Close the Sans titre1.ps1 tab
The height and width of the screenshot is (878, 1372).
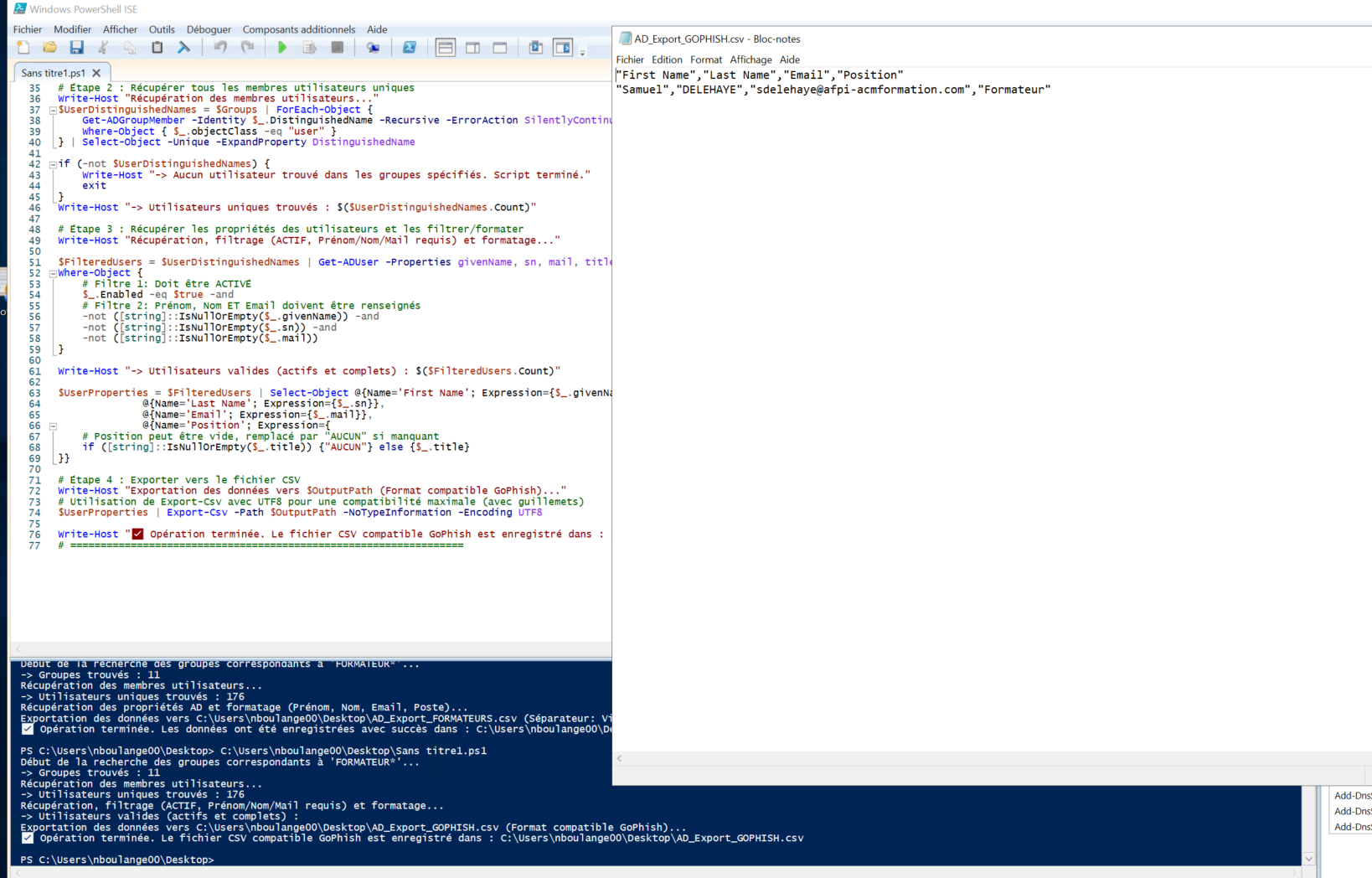coord(96,73)
